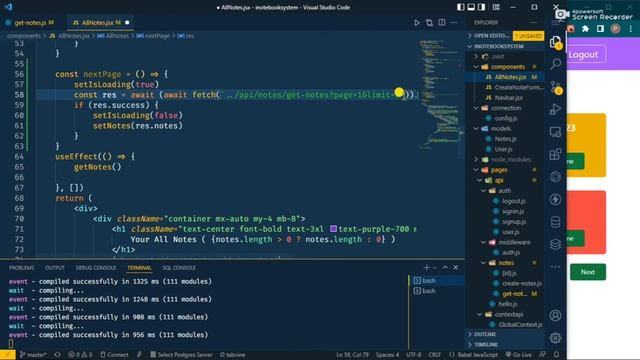Open editor More Actions ellipsis
The image size is (640, 360).
pos(454,22)
